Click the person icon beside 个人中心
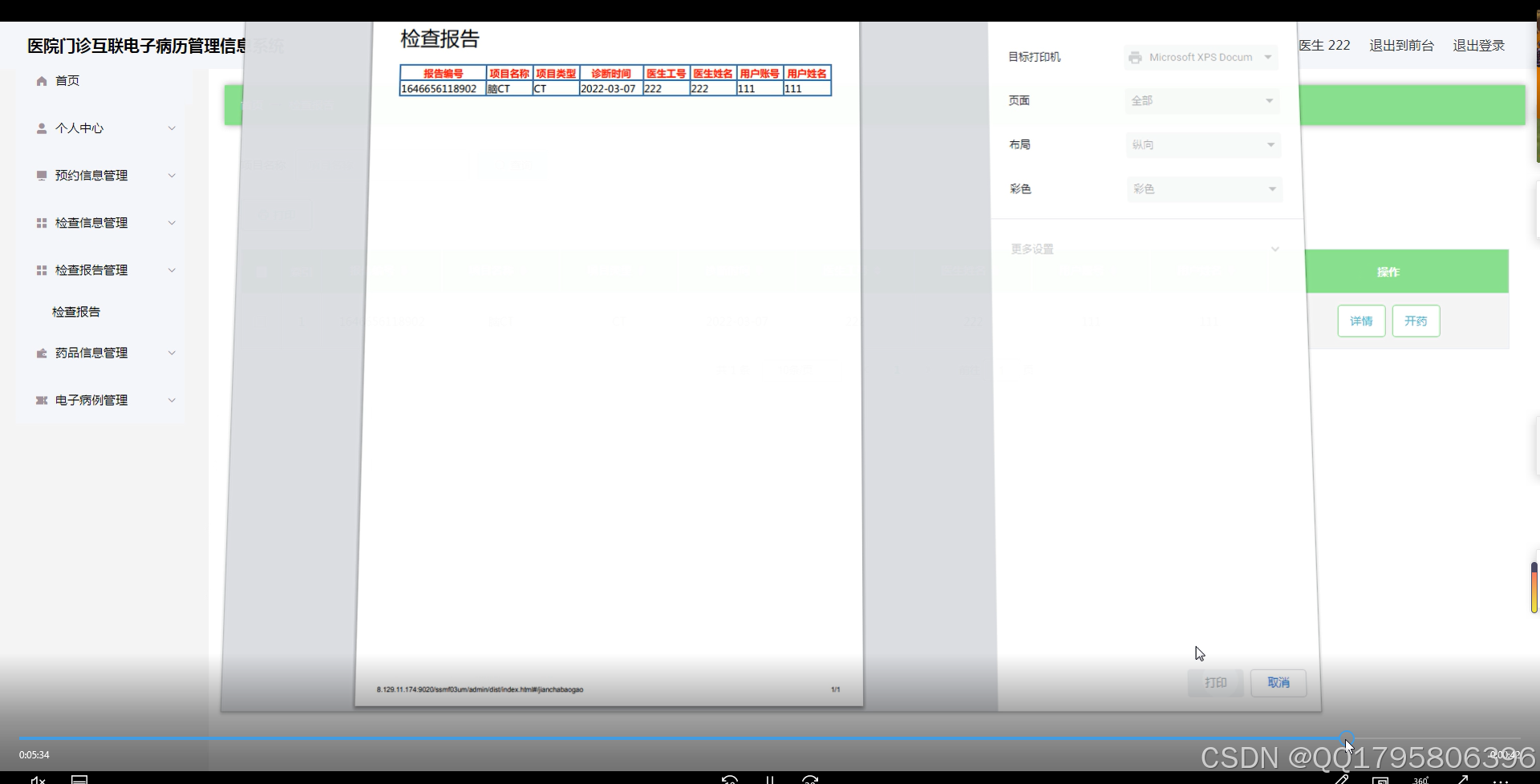The width and height of the screenshot is (1540, 784). (42, 128)
